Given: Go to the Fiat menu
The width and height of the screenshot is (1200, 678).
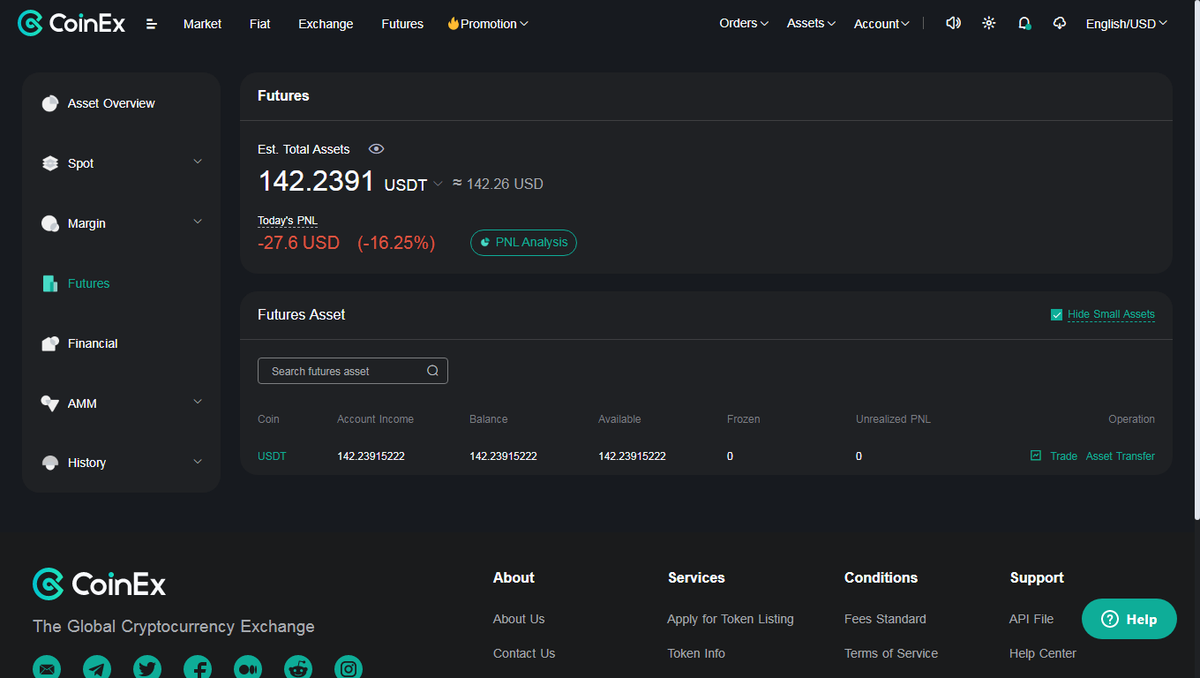Looking at the screenshot, I should click(260, 23).
